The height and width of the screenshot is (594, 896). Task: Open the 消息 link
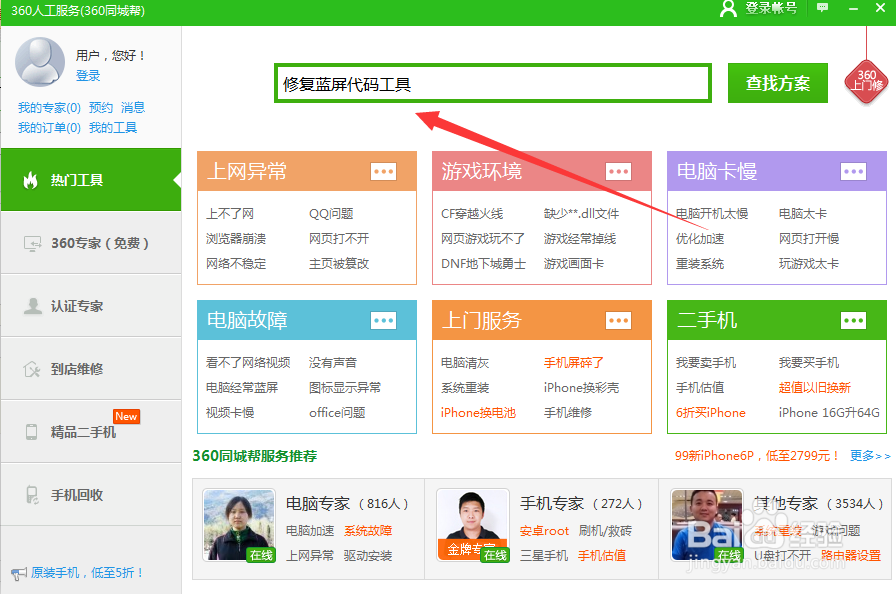click(x=133, y=107)
